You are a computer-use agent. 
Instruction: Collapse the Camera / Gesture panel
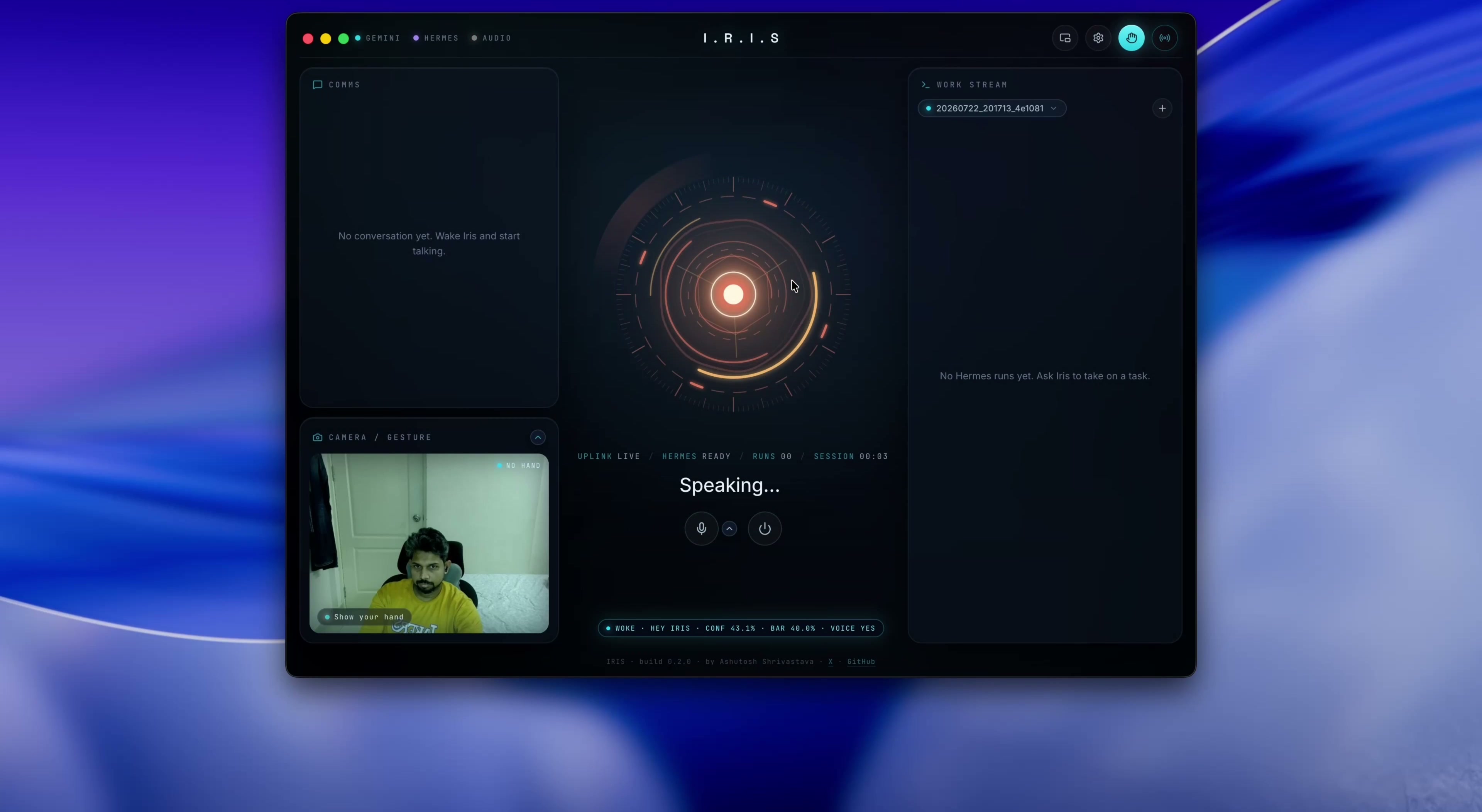(537, 437)
